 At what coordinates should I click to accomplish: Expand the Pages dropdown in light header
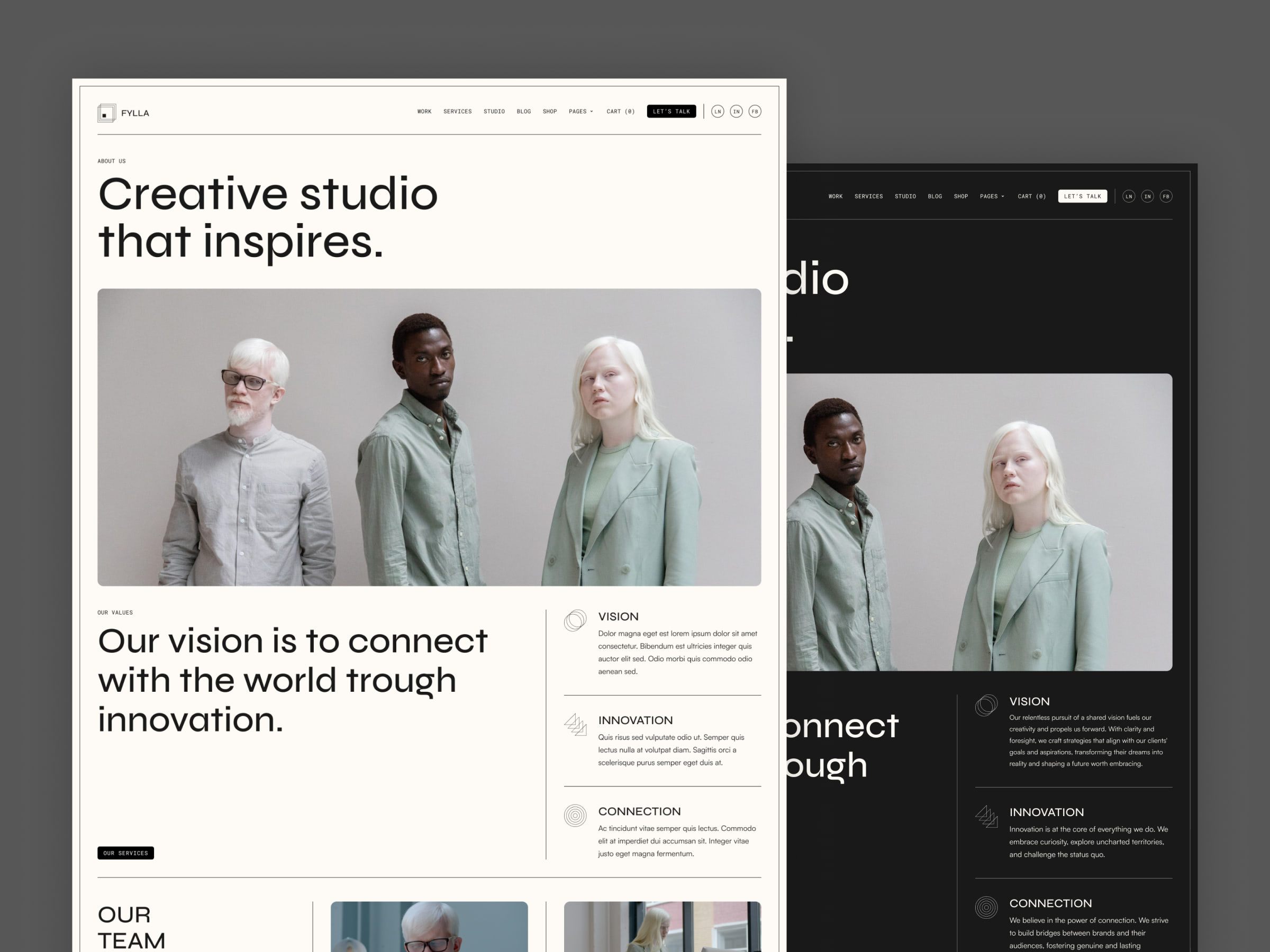pyautogui.click(x=580, y=111)
